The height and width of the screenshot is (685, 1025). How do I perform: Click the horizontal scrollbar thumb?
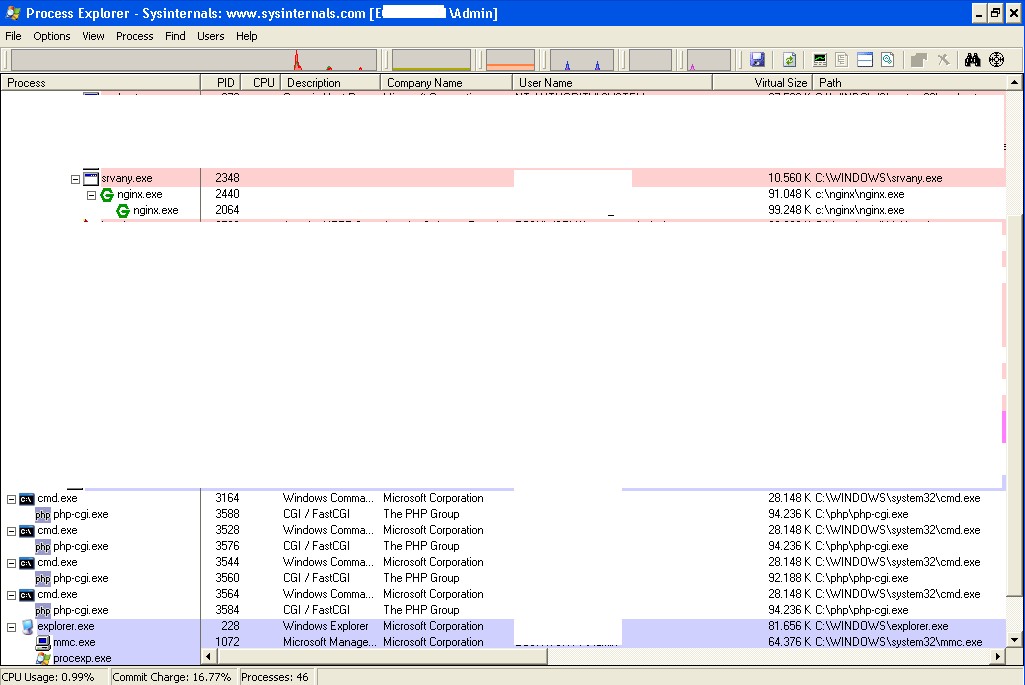[x=381, y=656]
